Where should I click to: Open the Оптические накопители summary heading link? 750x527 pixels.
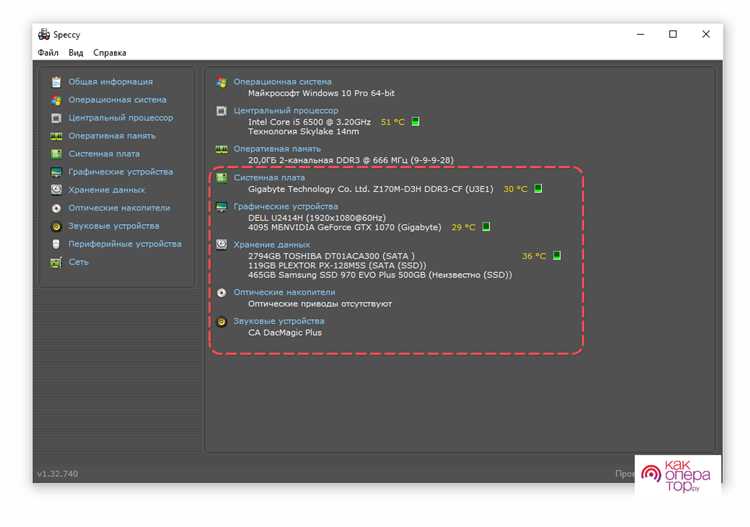coord(284,292)
